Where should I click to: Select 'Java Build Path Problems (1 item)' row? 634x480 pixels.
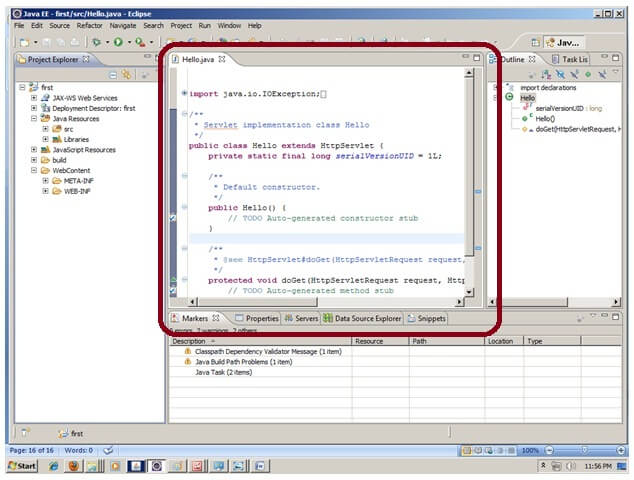coord(243,362)
